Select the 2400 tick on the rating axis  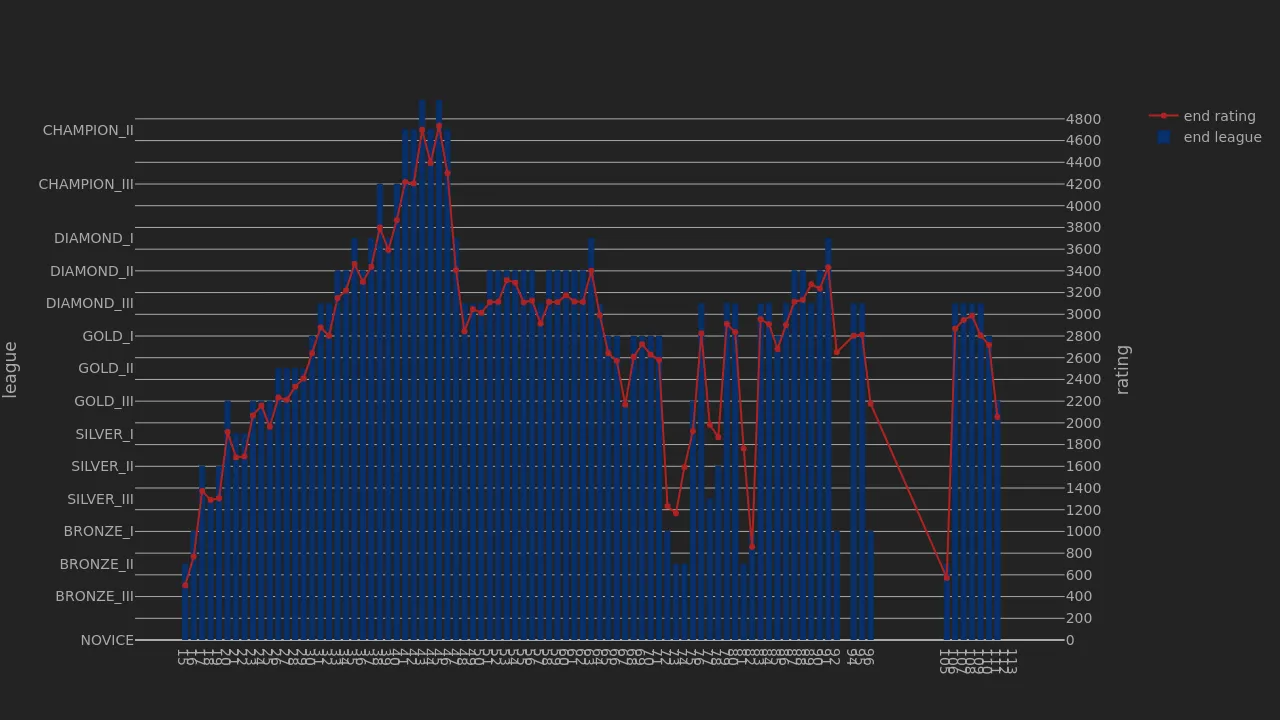click(1084, 379)
